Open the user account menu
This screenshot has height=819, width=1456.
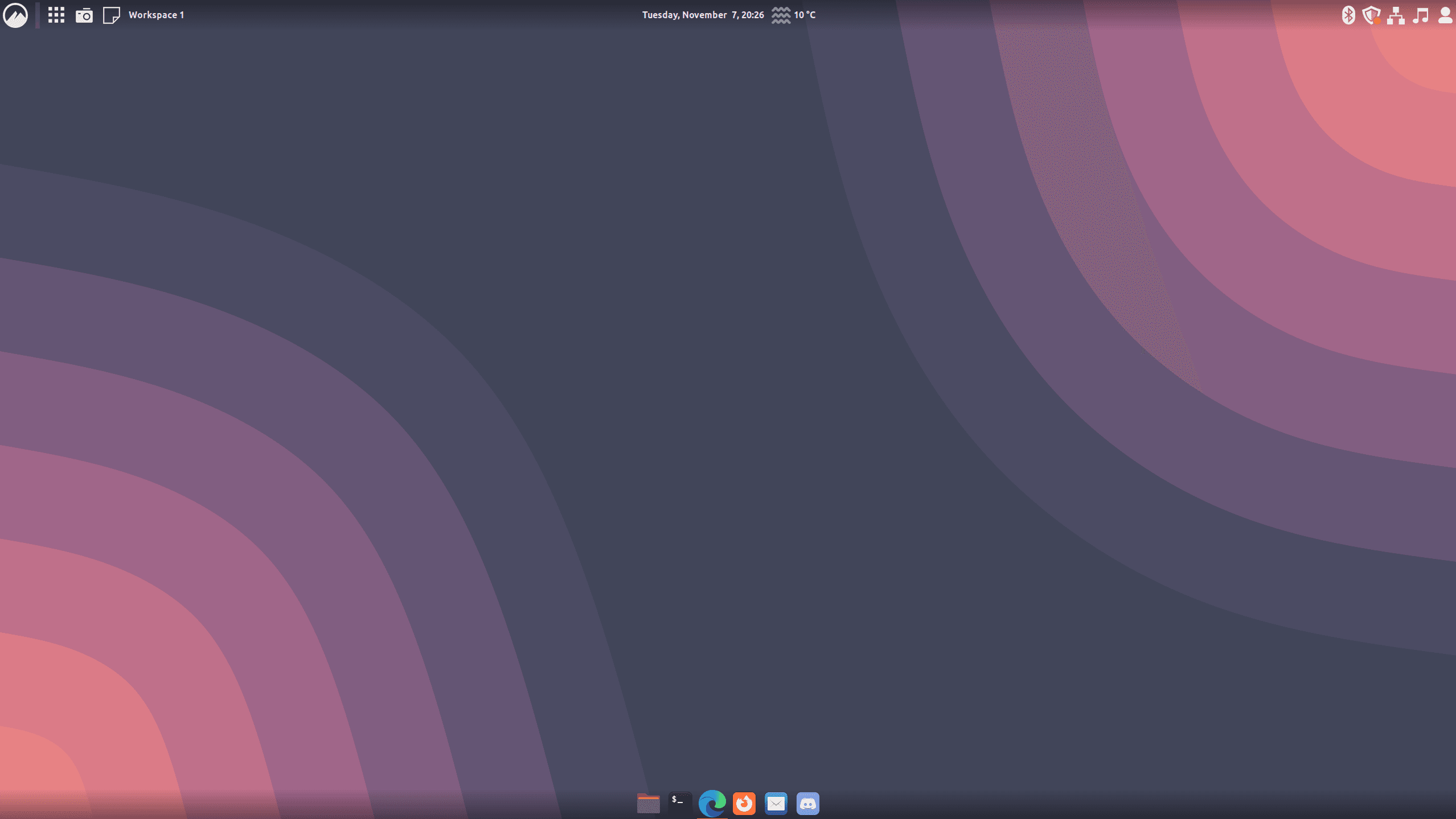(1445, 15)
